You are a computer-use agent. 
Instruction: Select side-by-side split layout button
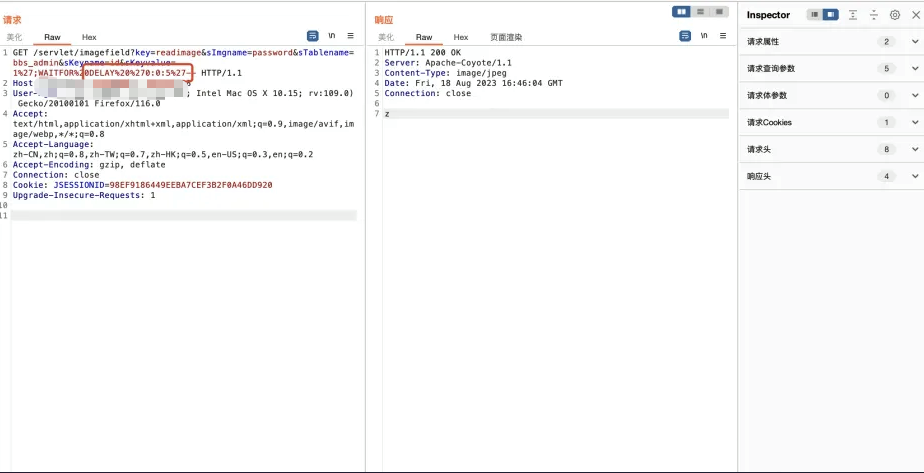point(681,12)
